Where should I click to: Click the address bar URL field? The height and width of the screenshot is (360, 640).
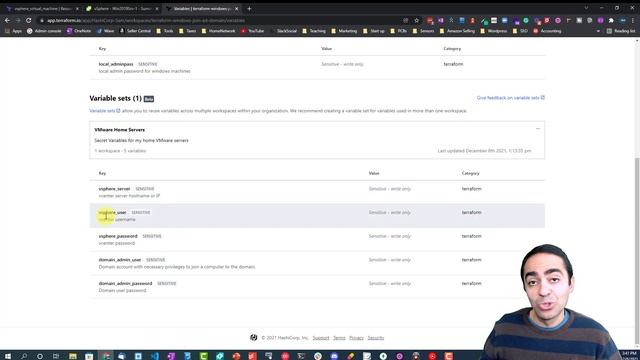pos(220,20)
